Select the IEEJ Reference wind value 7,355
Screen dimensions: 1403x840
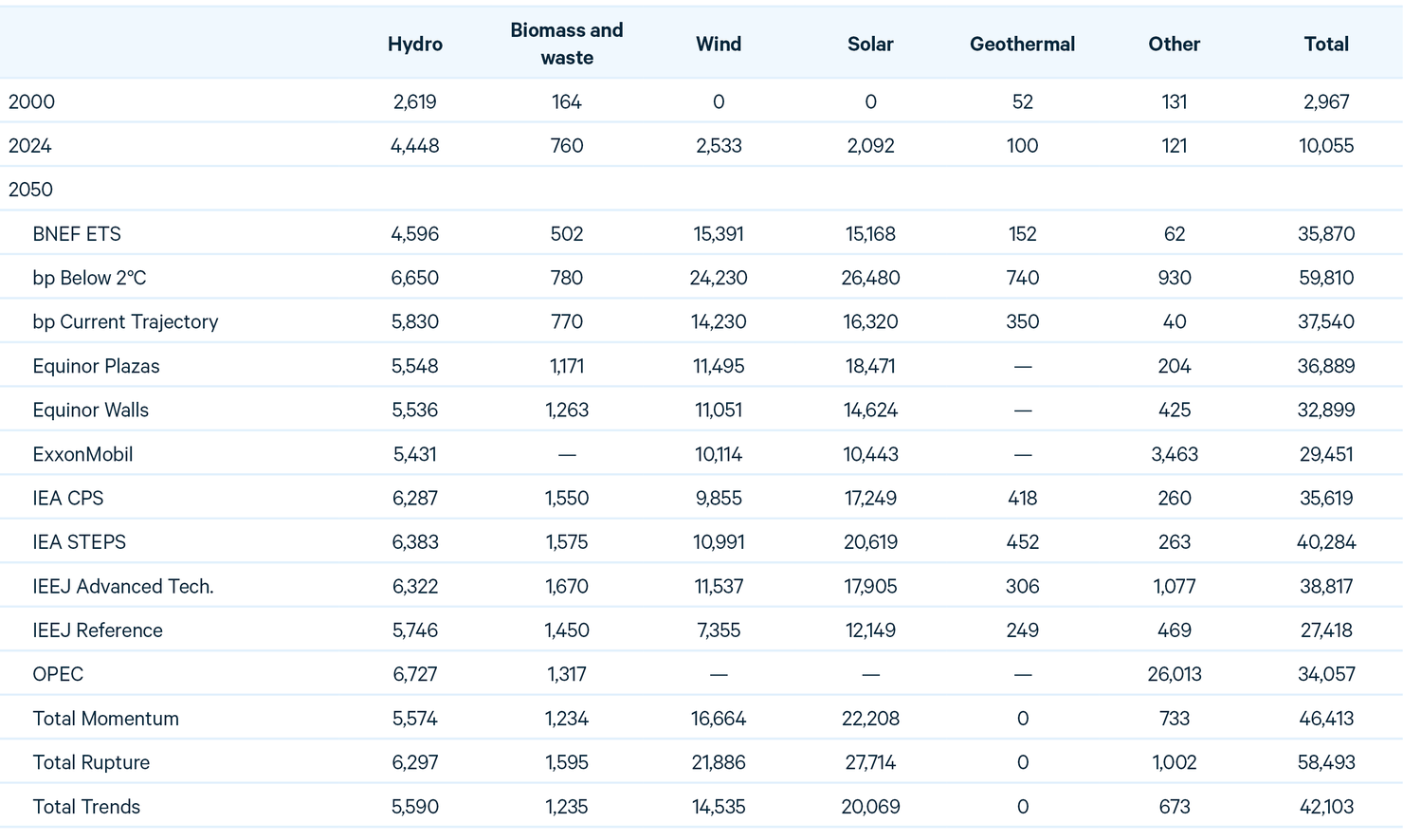pyautogui.click(x=718, y=630)
